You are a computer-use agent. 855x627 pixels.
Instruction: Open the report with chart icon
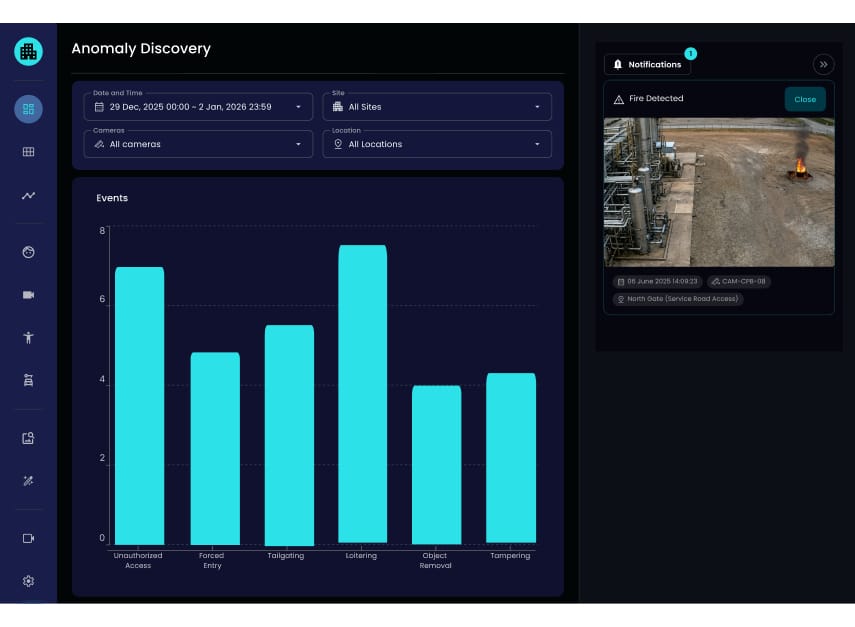coord(28,438)
